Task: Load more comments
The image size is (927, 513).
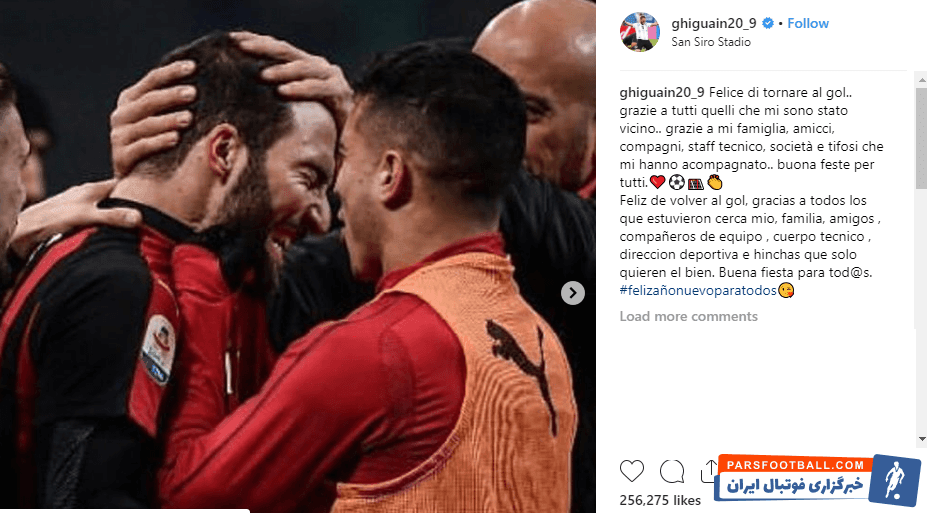Action: pyautogui.click(x=688, y=316)
